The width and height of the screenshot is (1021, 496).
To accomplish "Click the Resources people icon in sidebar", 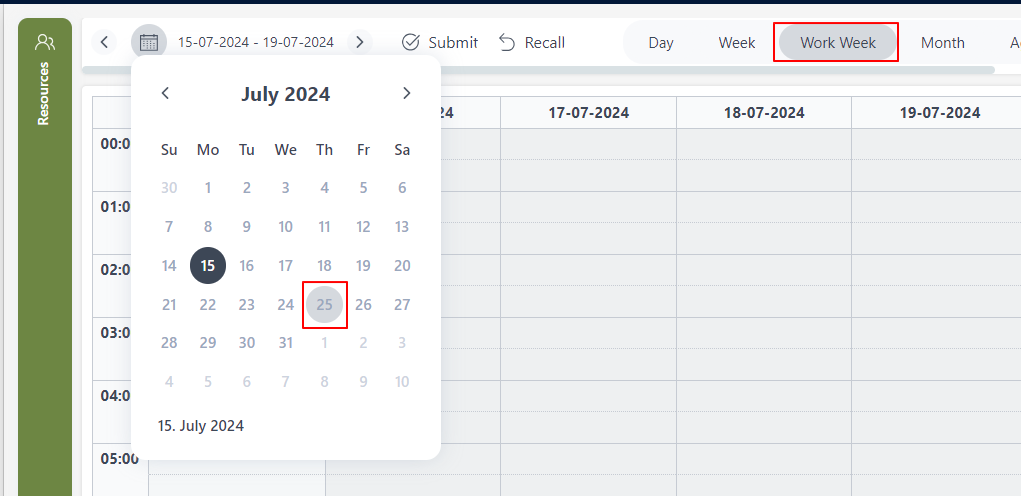I will [x=45, y=42].
